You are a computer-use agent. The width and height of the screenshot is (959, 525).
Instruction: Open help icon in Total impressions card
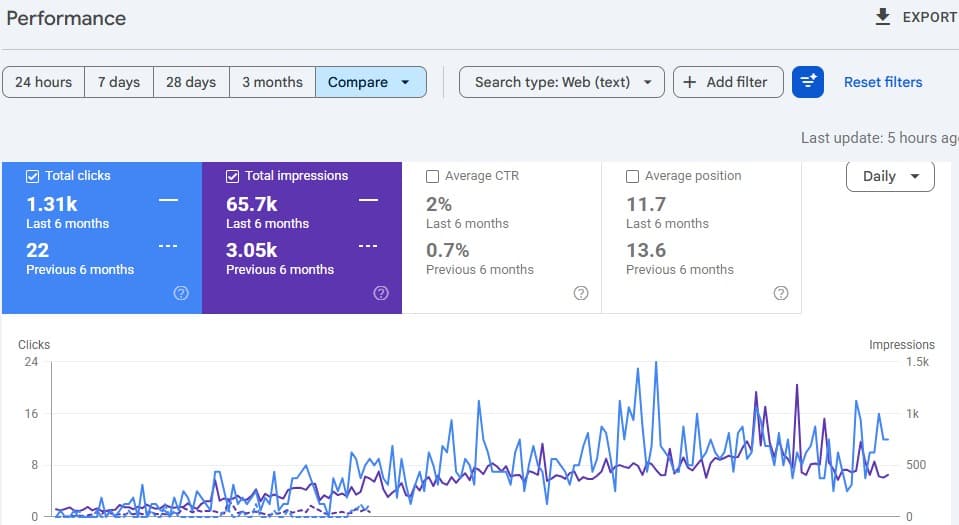click(x=381, y=293)
